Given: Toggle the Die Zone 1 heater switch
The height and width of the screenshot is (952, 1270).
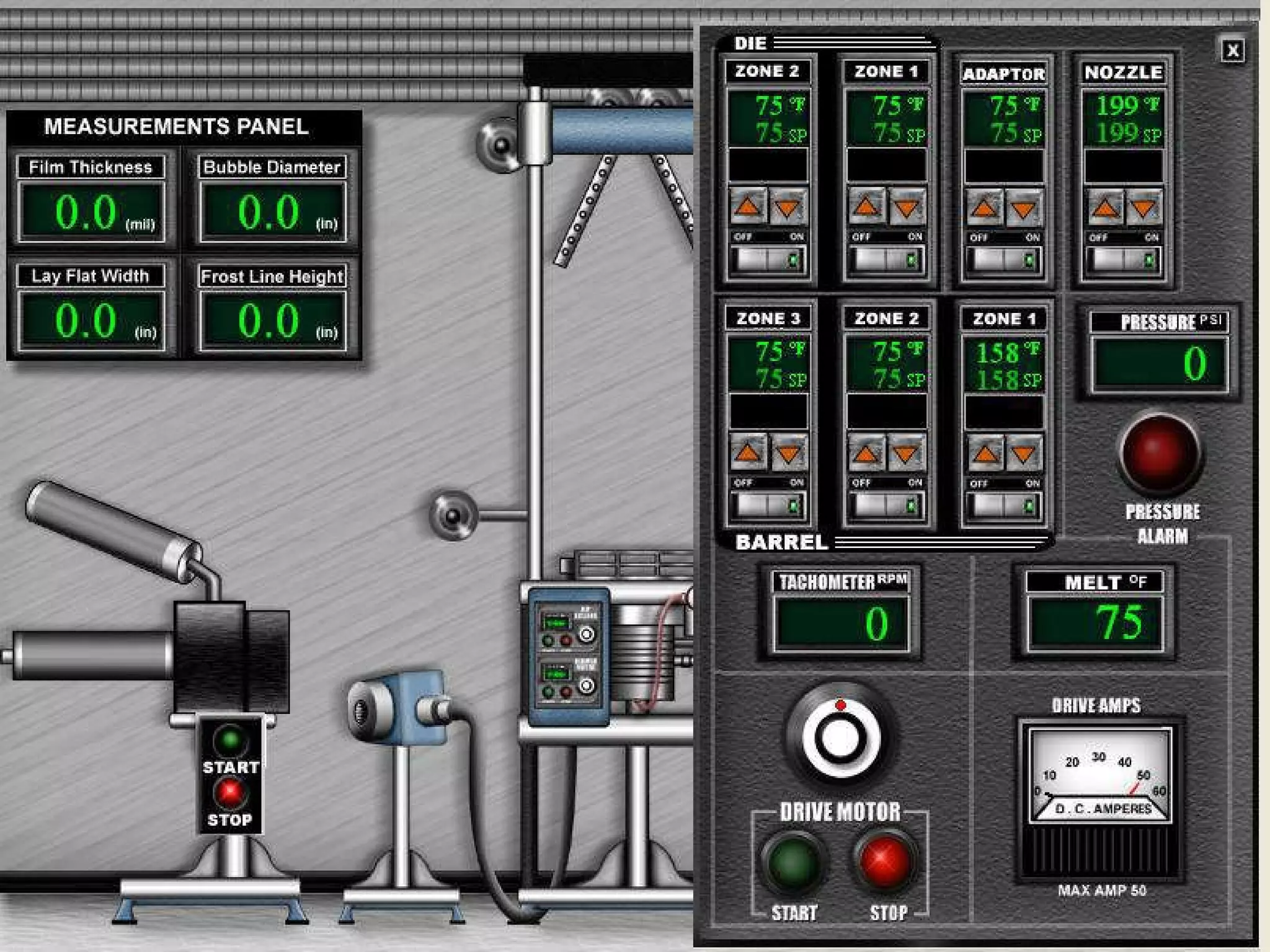Looking at the screenshot, I should click(x=887, y=259).
